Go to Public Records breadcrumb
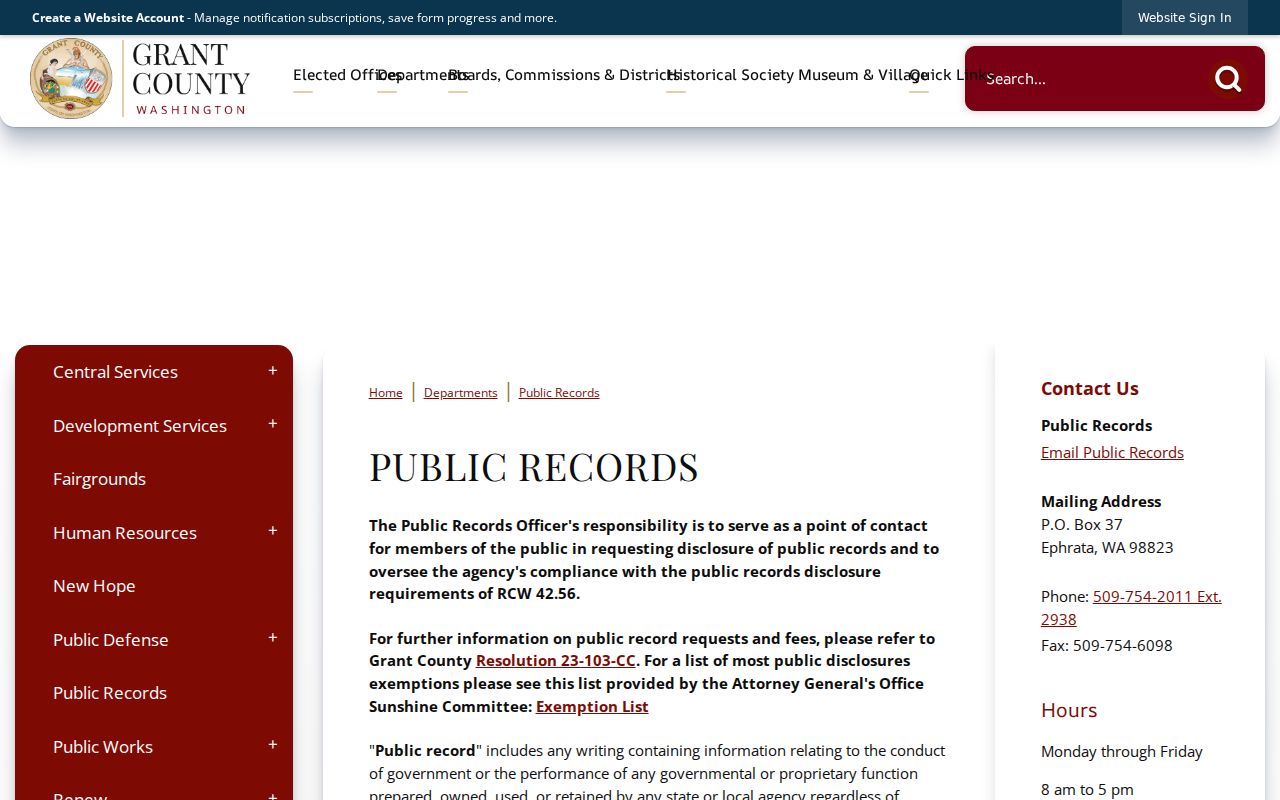This screenshot has height=800, width=1280. coord(559,393)
